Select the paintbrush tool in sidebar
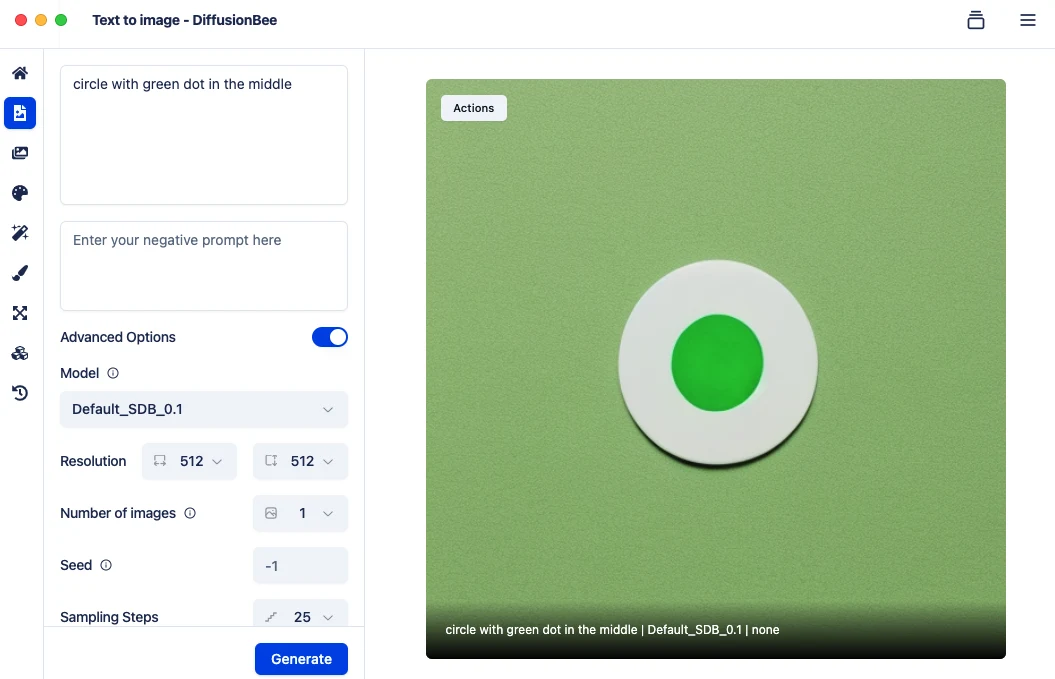Viewport: 1055px width, 679px height. pyautogui.click(x=20, y=273)
